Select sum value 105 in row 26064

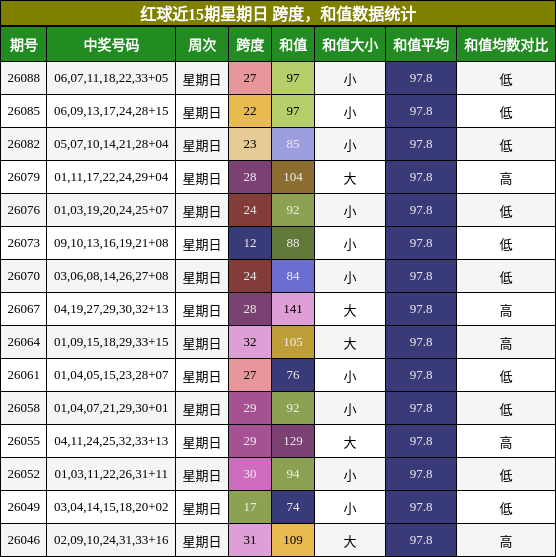(293, 342)
